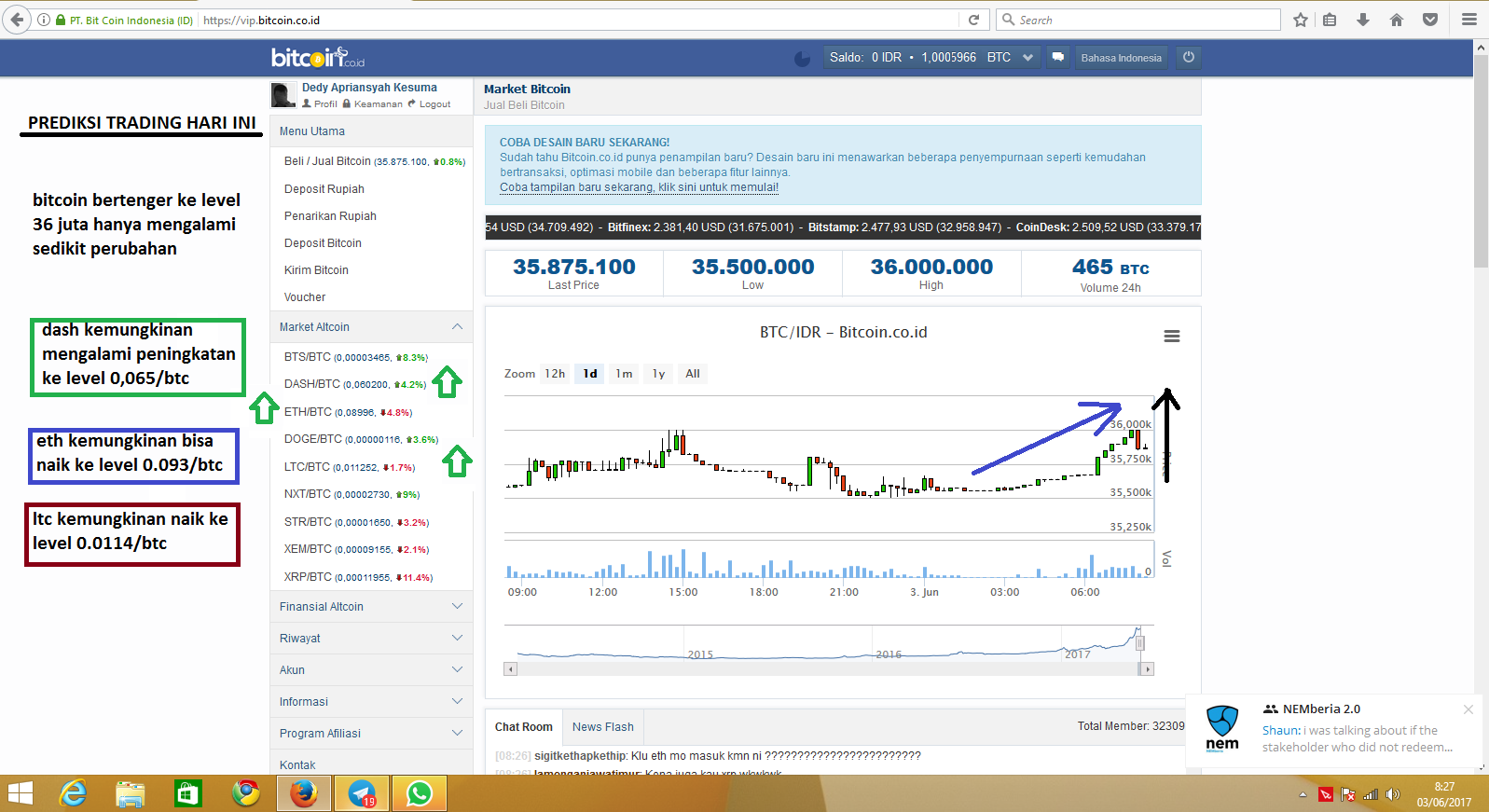Click the power icon in the site header
The width and height of the screenshot is (1489, 812).
(x=1189, y=57)
